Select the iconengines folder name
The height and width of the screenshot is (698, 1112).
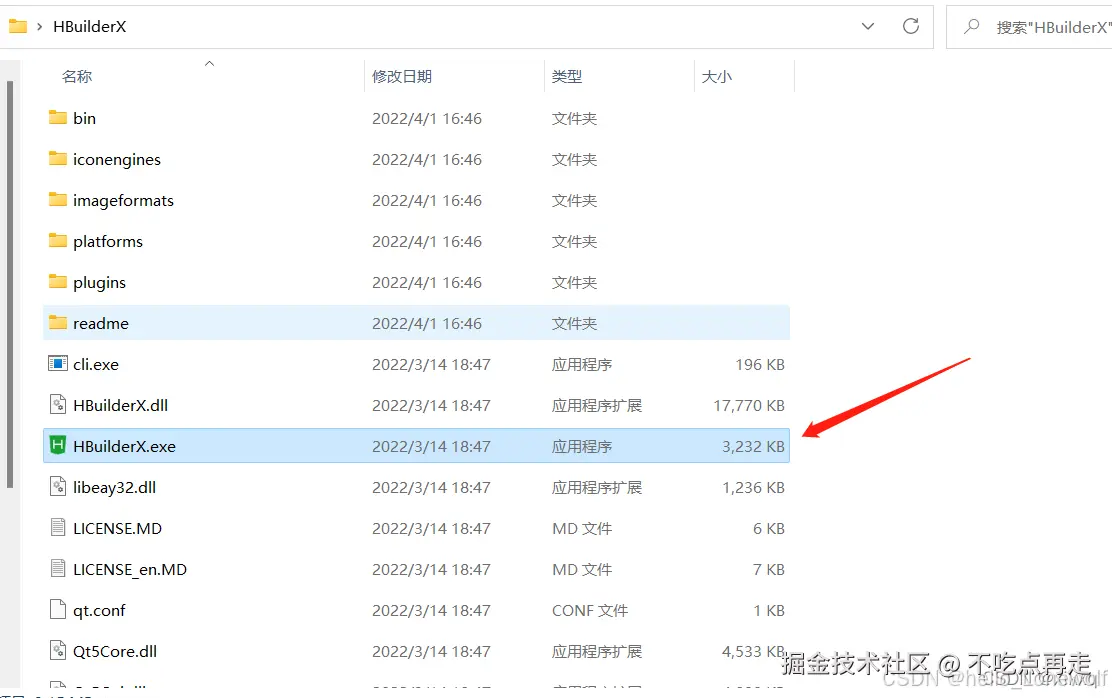tap(117, 160)
